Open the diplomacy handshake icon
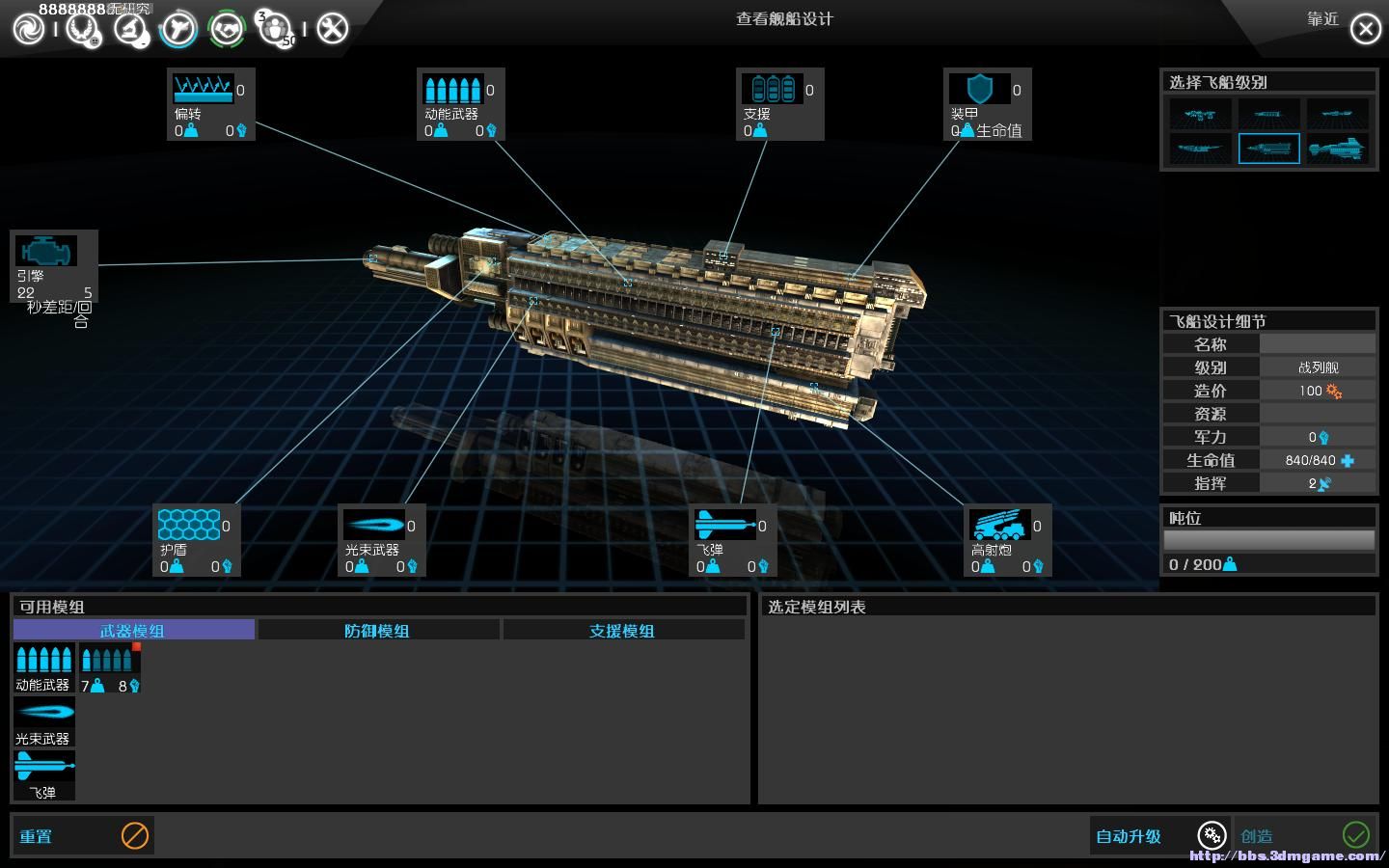The width and height of the screenshot is (1389, 868). coord(228,29)
